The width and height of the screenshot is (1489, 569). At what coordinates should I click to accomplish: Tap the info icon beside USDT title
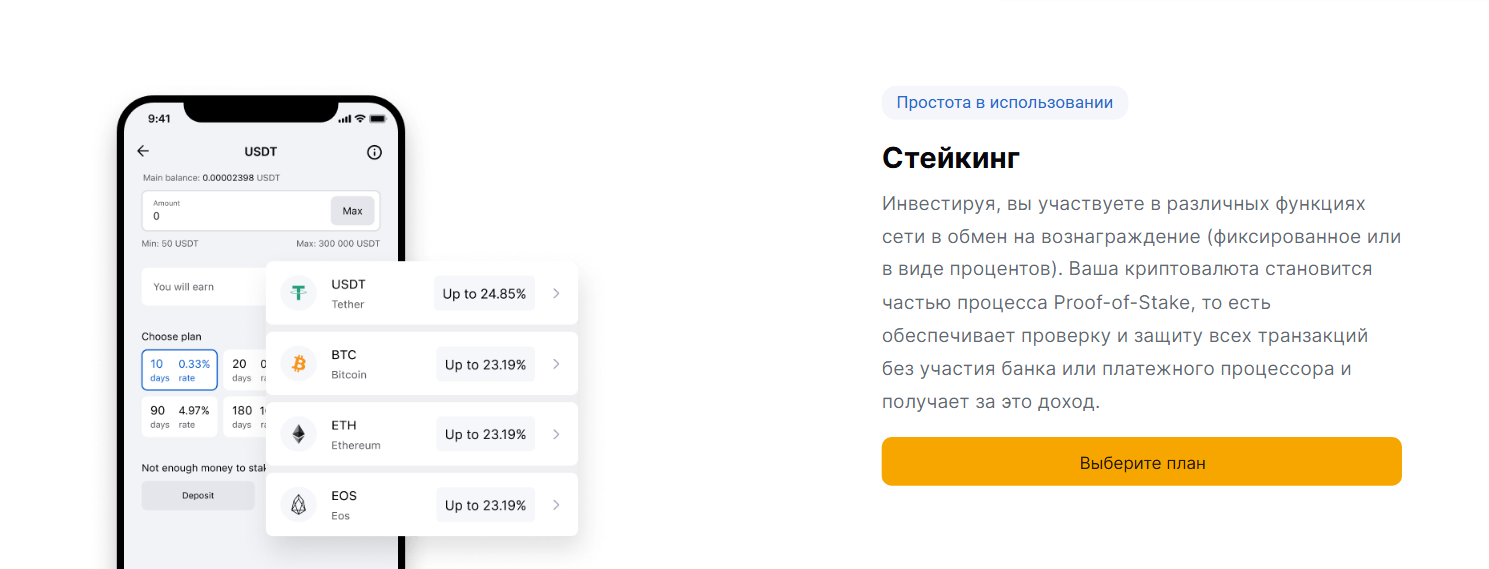coord(374,152)
